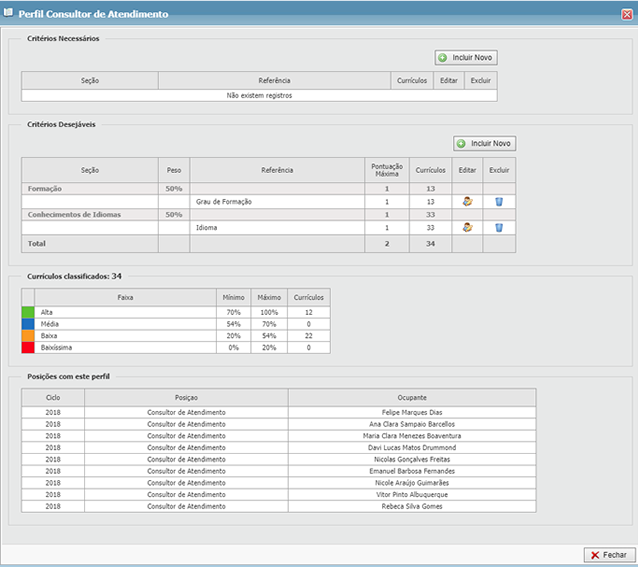Screen dimensions: 638x567
Task: Select the green Alta range swatch
Action: [x=28, y=312]
